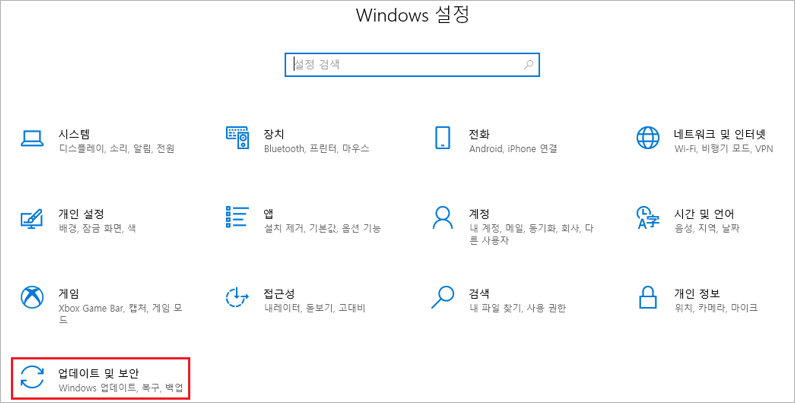The height and width of the screenshot is (403, 795).
Task: Open the 전화 phone icon
Action: 443,138
